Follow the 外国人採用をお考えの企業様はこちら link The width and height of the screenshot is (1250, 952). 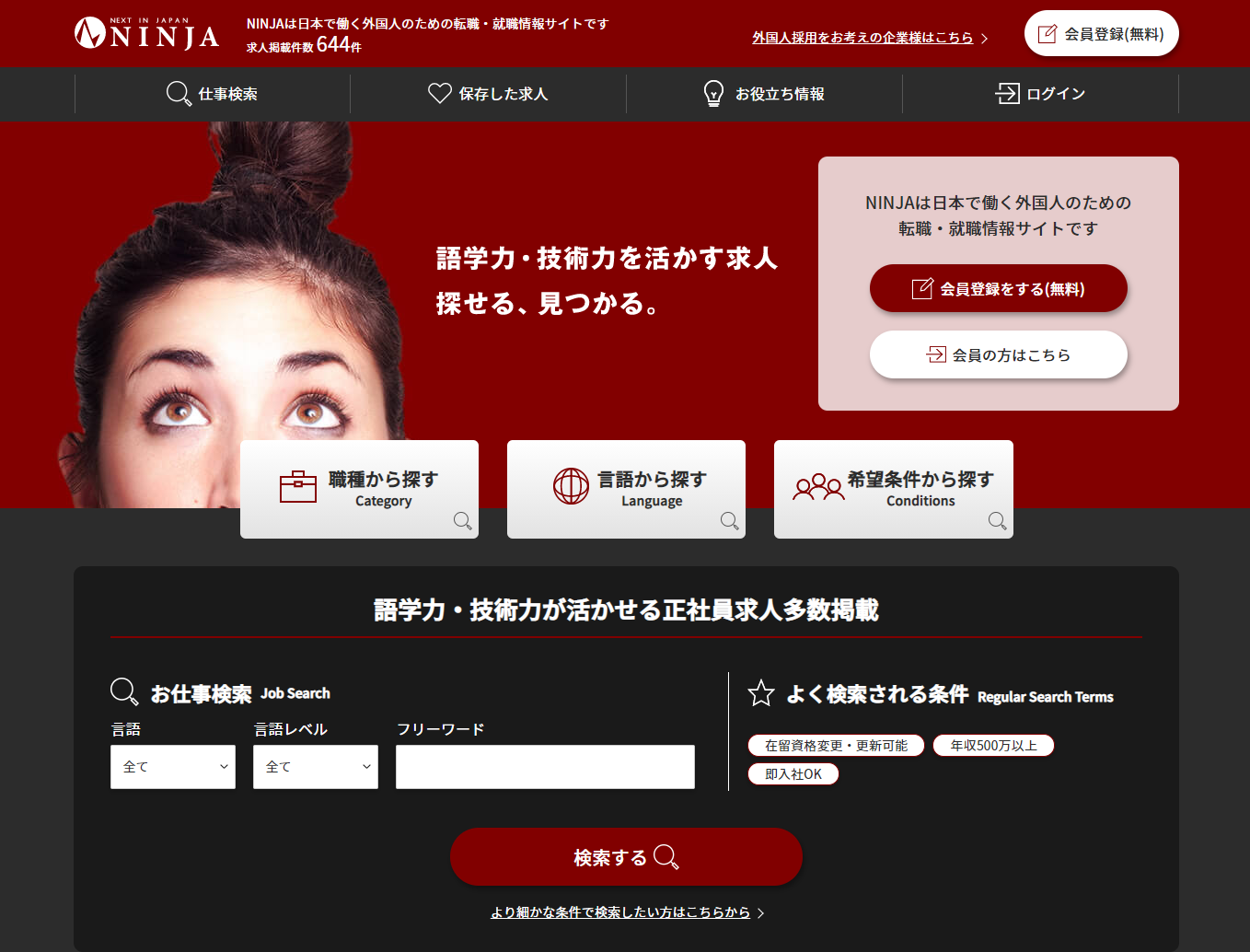point(862,38)
